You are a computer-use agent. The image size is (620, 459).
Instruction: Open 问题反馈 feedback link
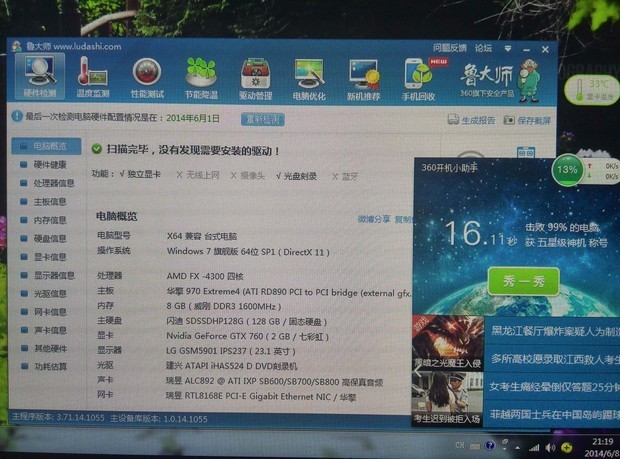point(450,48)
